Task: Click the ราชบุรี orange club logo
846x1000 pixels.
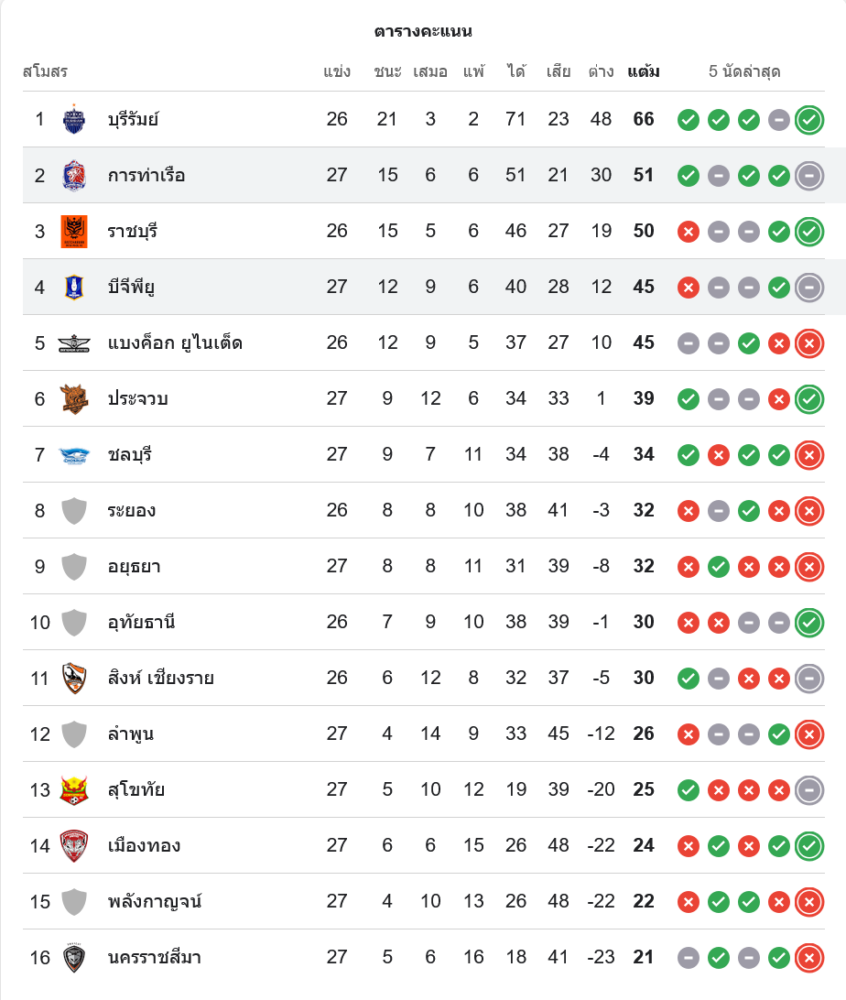Action: pos(74,231)
